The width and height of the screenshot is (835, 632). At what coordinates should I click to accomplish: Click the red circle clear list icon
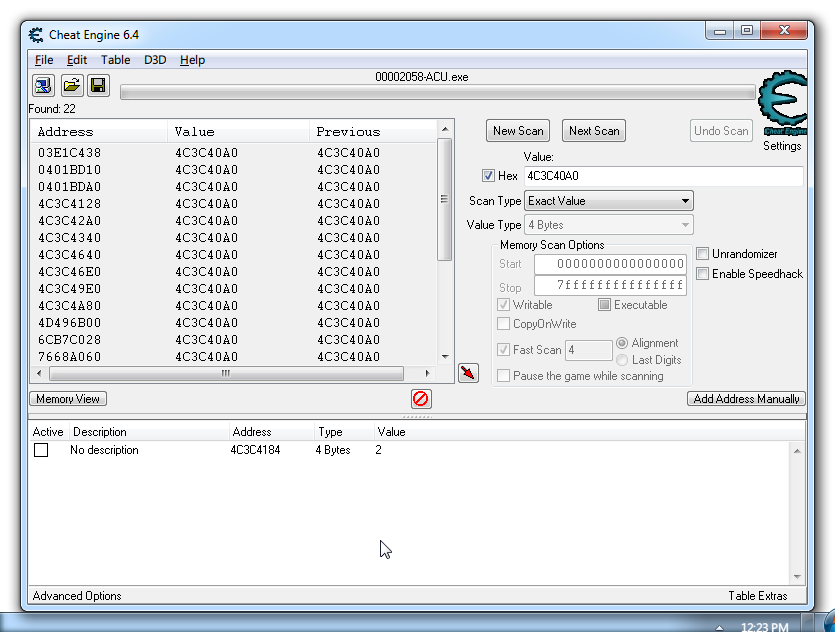click(x=421, y=399)
